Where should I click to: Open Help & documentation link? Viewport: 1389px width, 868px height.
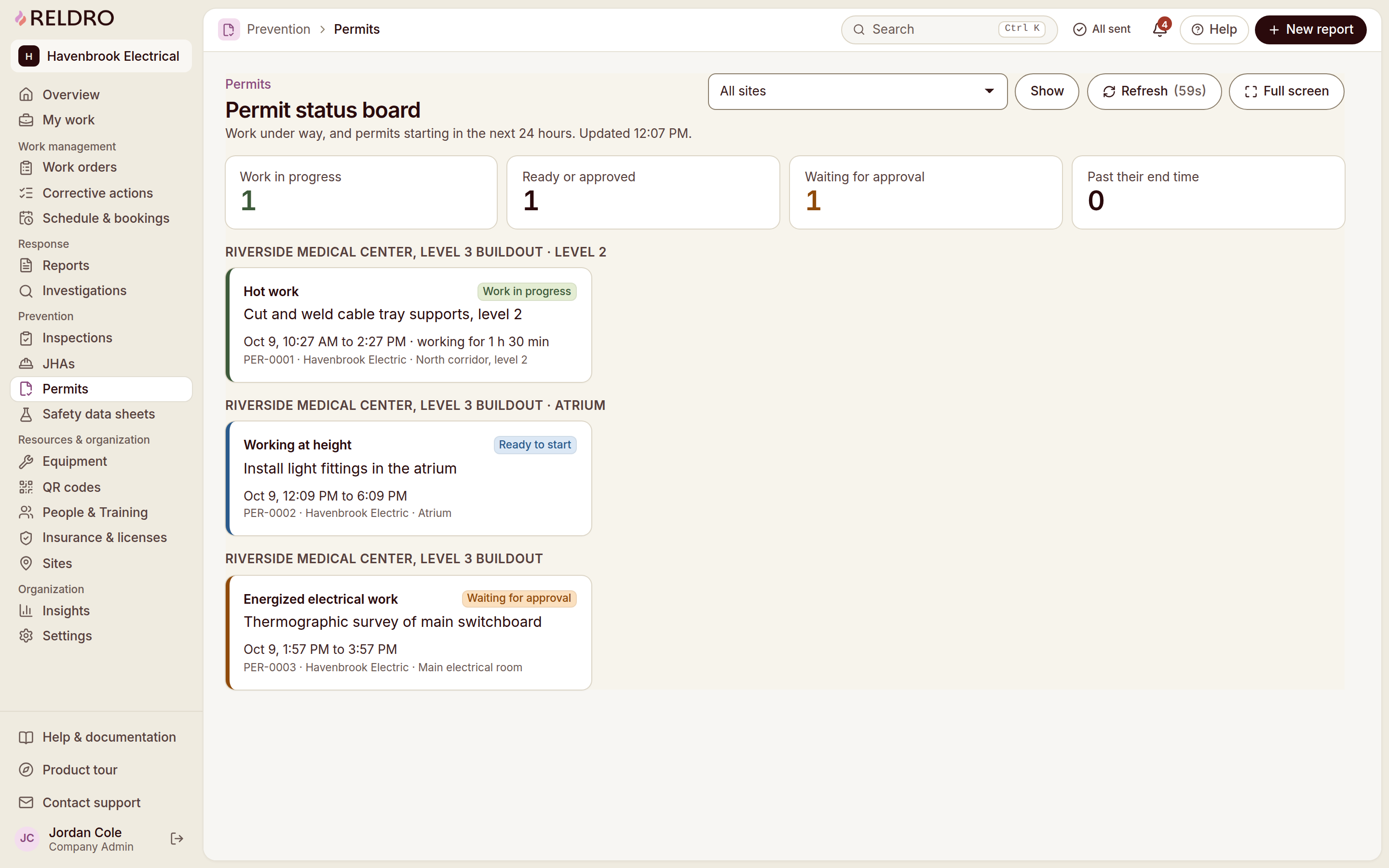tap(101, 737)
